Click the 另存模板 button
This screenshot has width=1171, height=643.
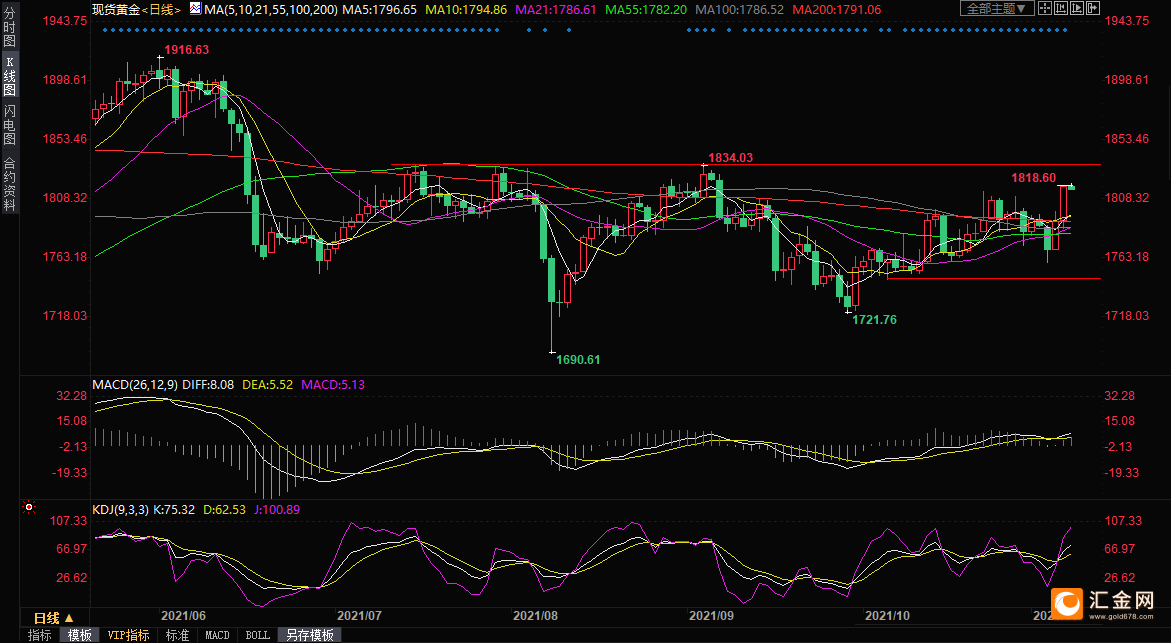[310, 635]
